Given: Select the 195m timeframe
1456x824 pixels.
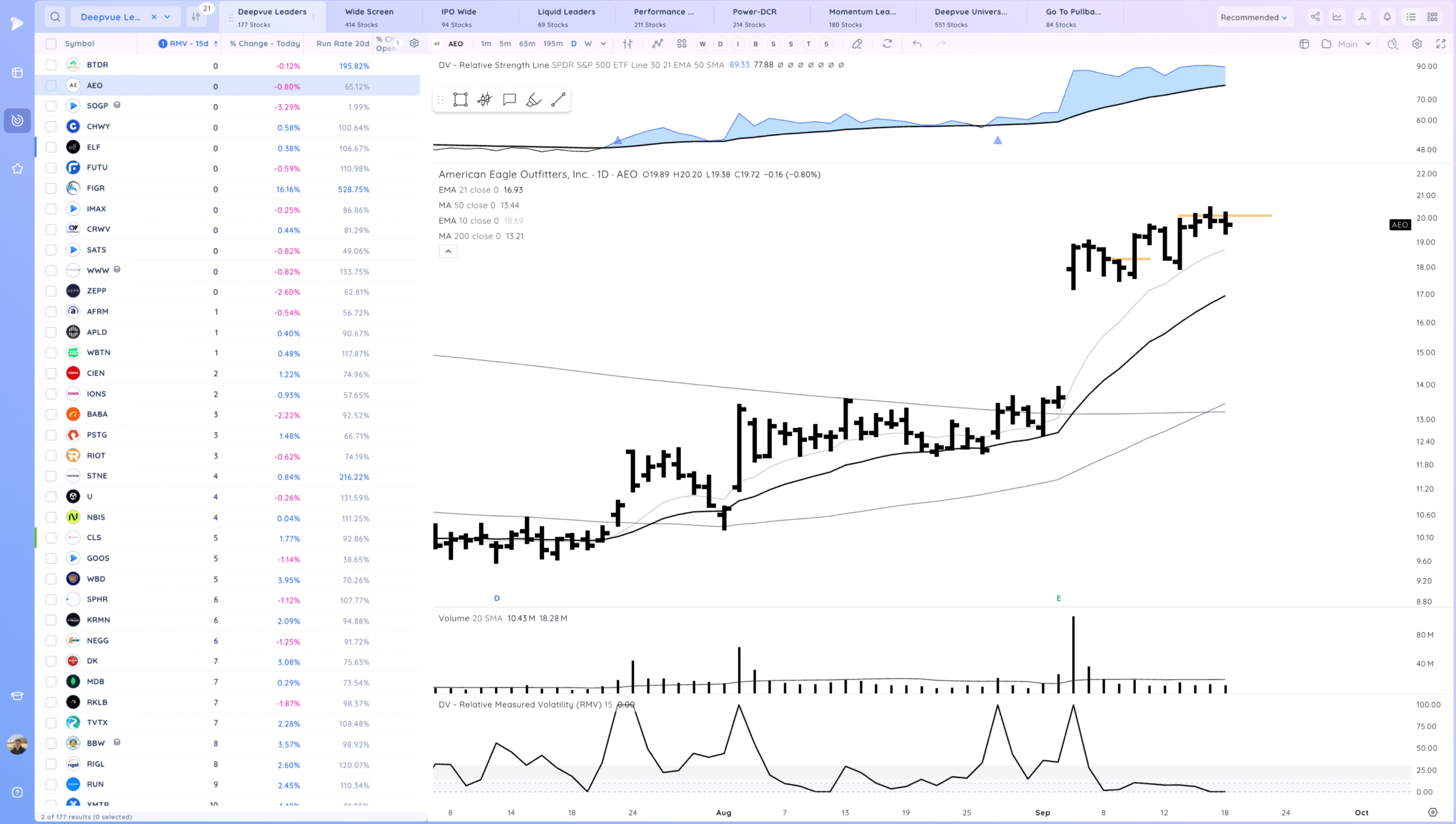Looking at the screenshot, I should [x=553, y=44].
